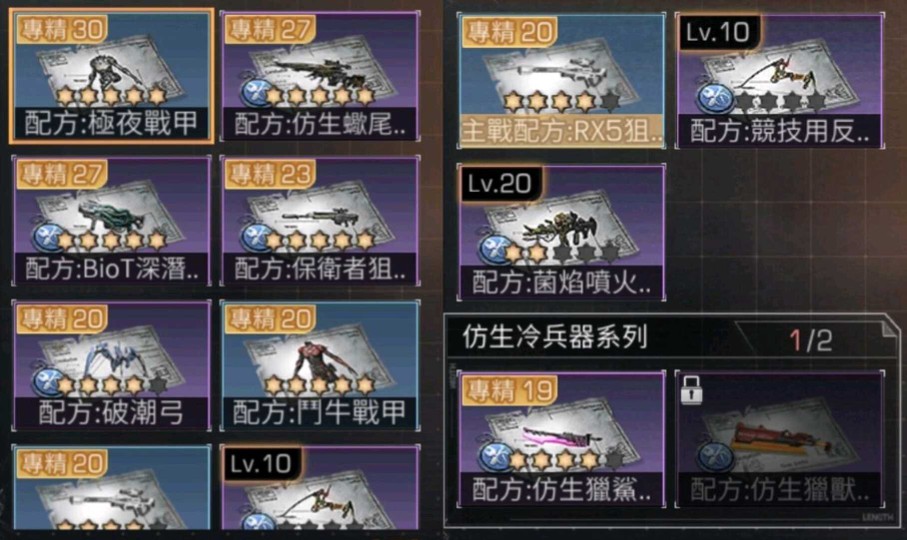Click the padlock on locked 仿生獵獸 recipe
This screenshot has height=540, width=907.
tap(692, 390)
